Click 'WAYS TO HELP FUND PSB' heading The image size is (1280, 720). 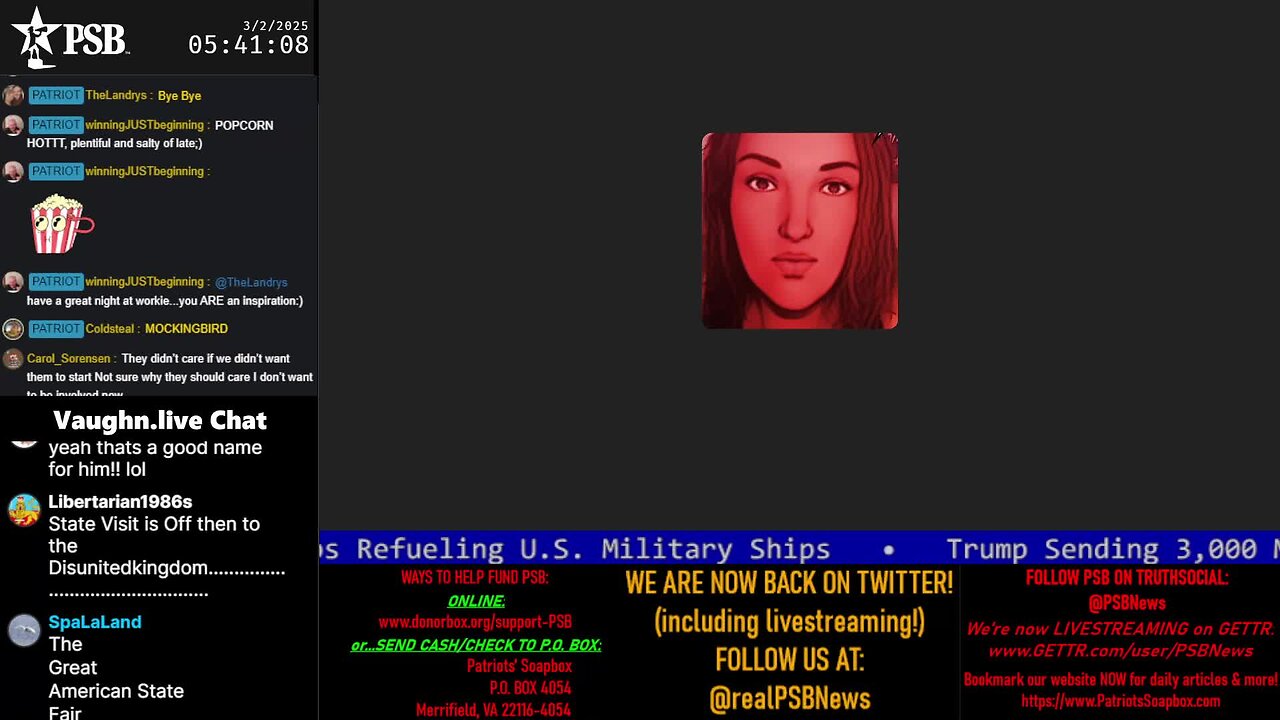pos(475,578)
